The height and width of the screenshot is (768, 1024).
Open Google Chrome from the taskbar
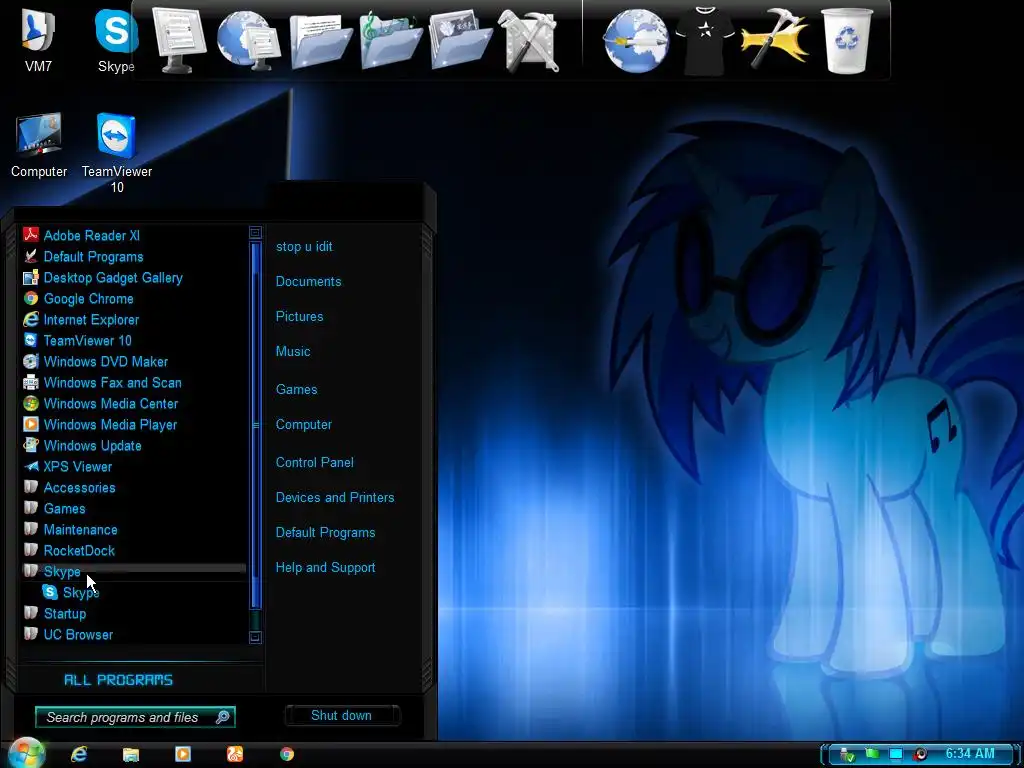(287, 754)
